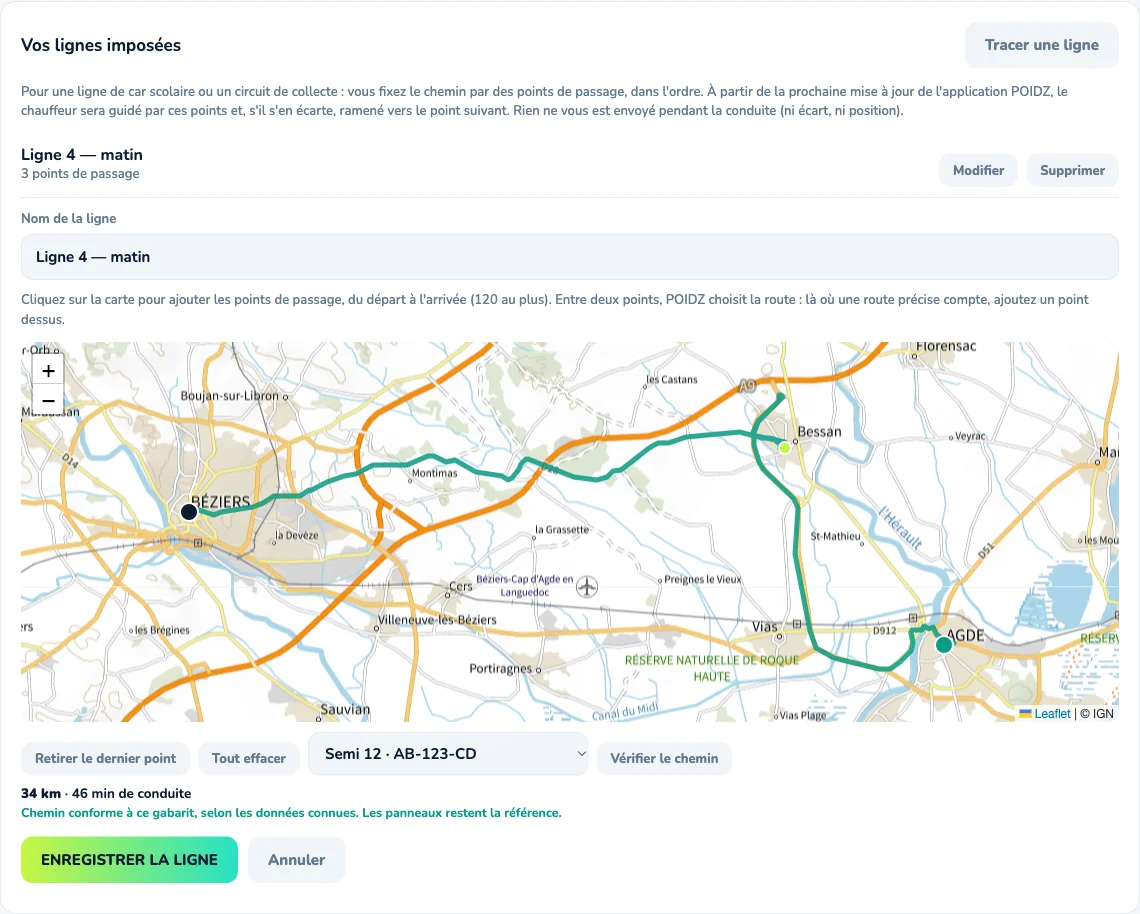Click the '3 points de passage' text
1140x914 pixels.
pyautogui.click(x=80, y=174)
